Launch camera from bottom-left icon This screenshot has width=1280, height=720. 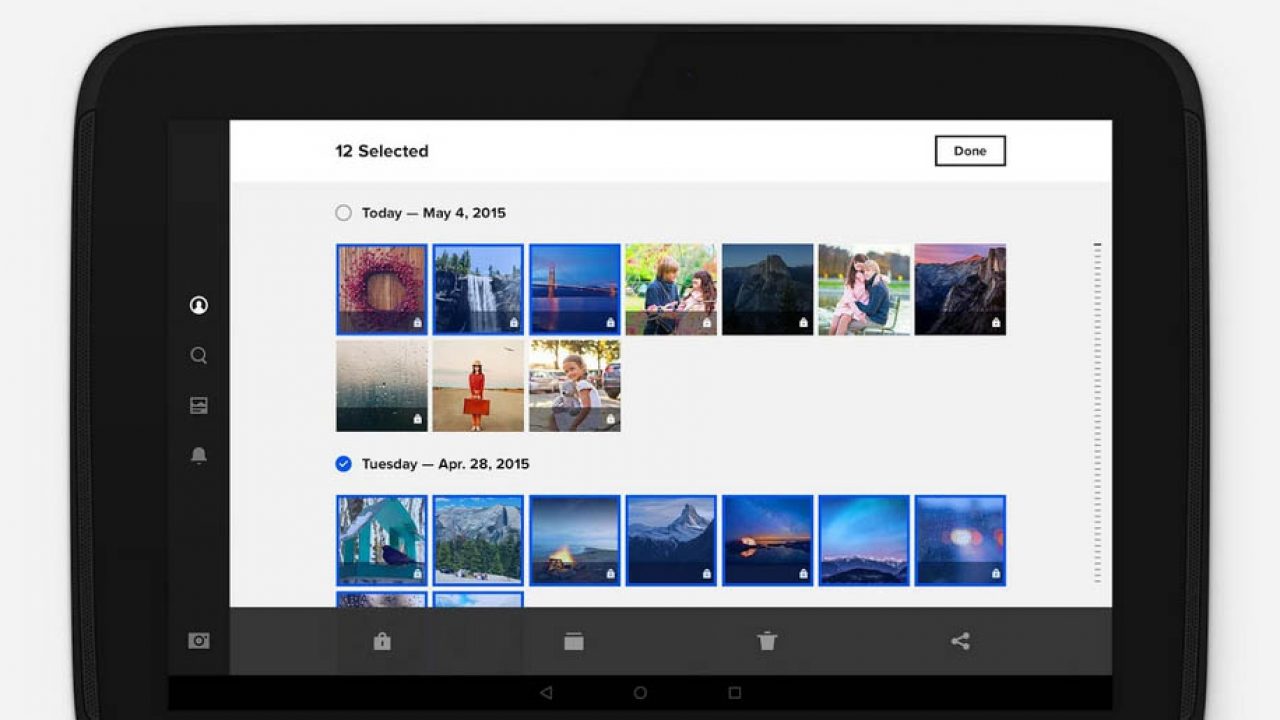(199, 641)
